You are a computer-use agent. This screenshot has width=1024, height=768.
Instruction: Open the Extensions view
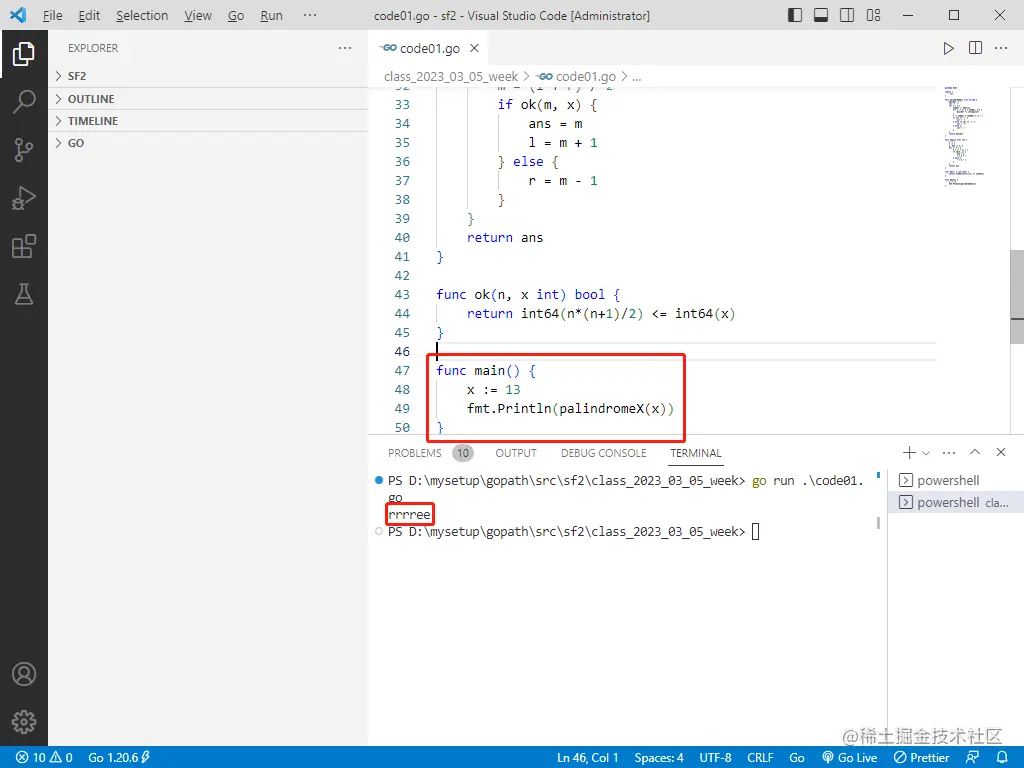[24, 246]
